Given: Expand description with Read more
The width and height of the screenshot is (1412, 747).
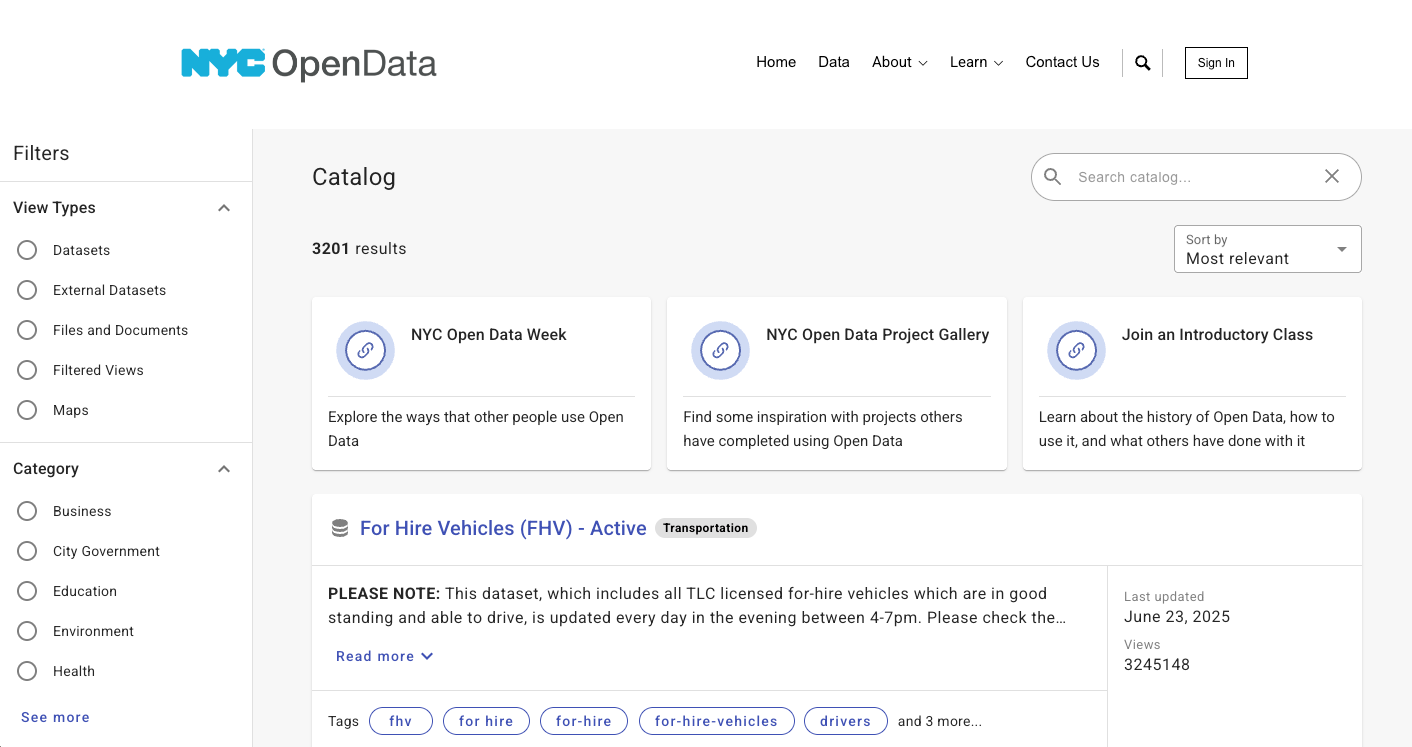Looking at the screenshot, I should [384, 656].
